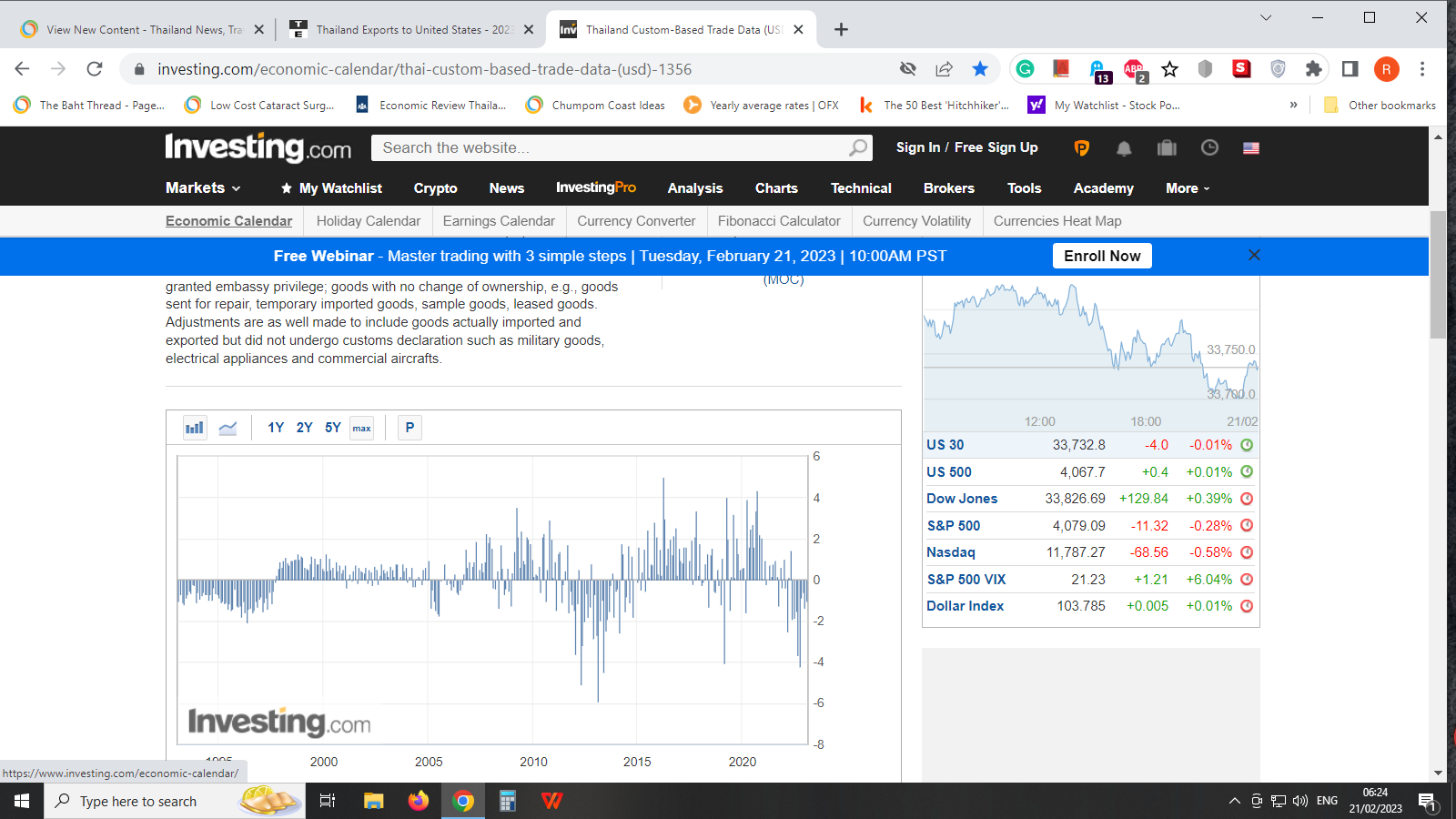This screenshot has width=1456, height=819.
Task: Click the eye-slash tracking icon in address bar
Action: point(907,69)
